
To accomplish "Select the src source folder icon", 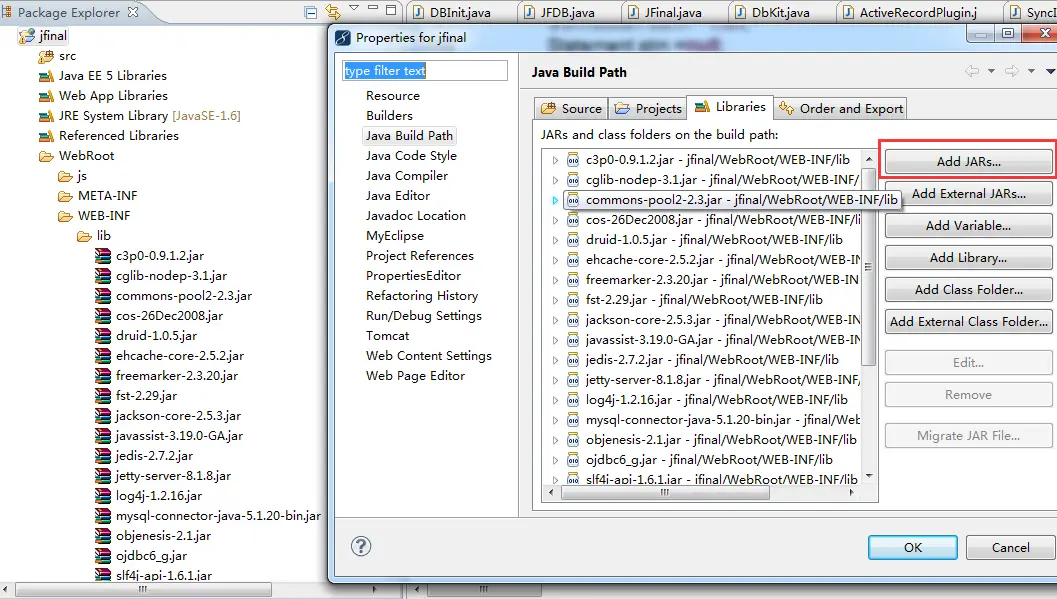I will coord(46,56).
